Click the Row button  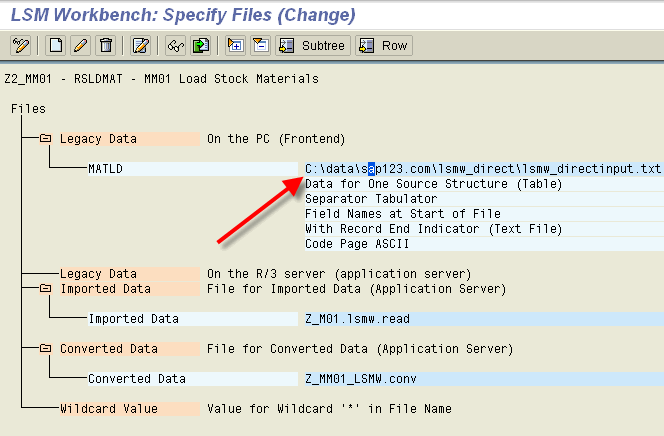[x=384, y=45]
